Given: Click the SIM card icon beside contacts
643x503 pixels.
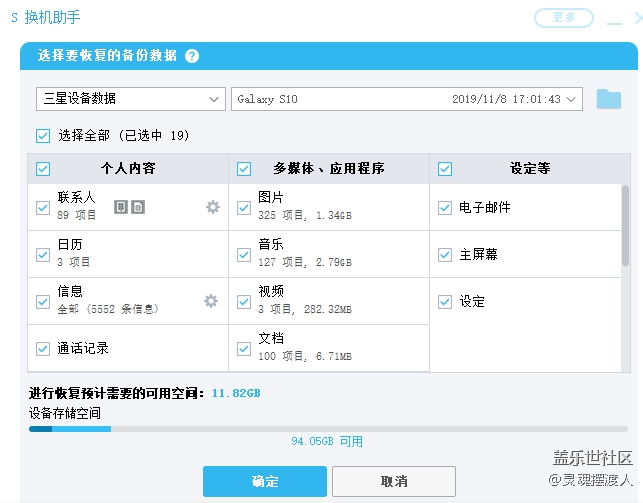Looking at the screenshot, I should (138, 207).
